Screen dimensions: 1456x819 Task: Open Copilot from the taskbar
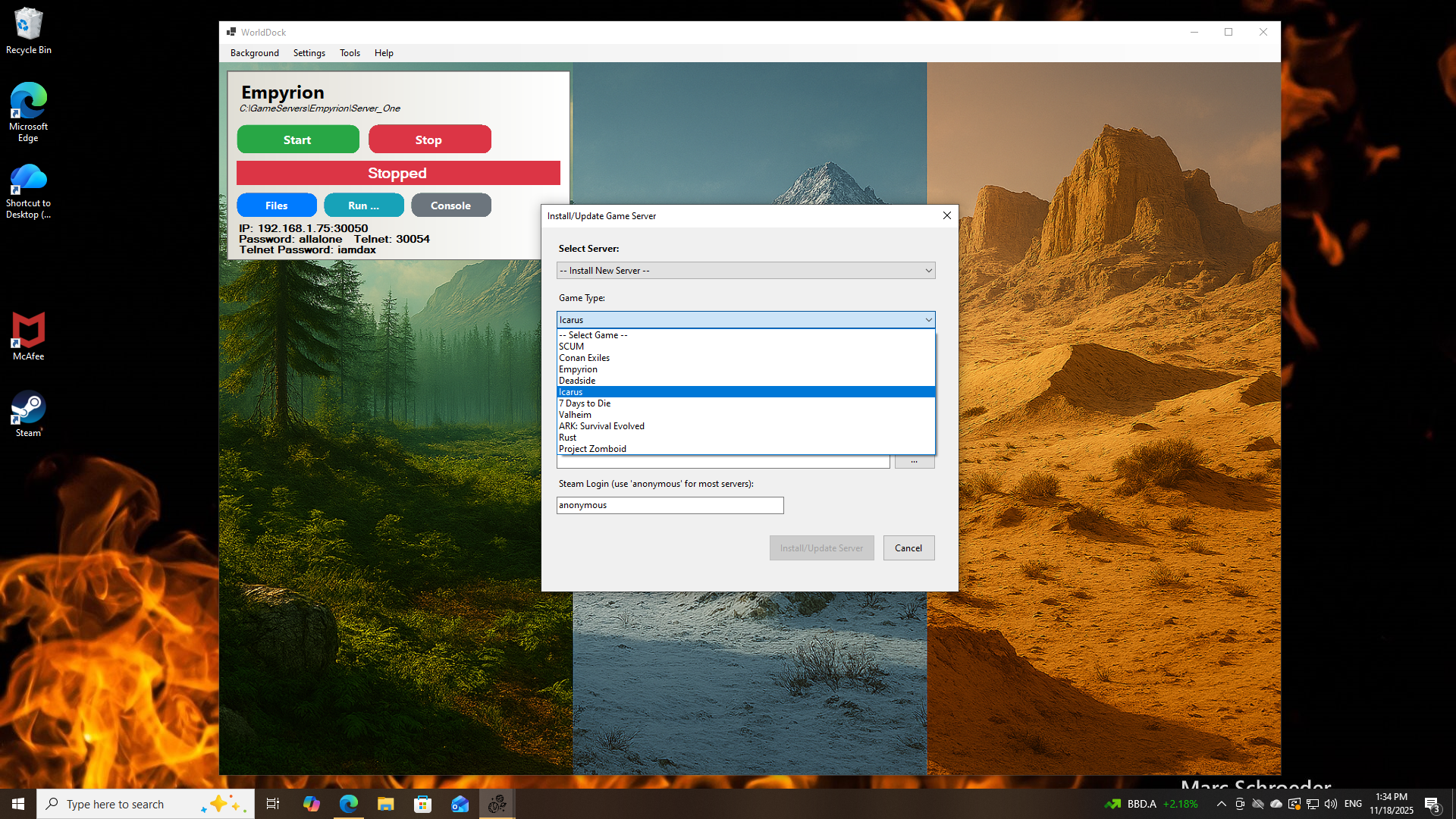pos(311,803)
